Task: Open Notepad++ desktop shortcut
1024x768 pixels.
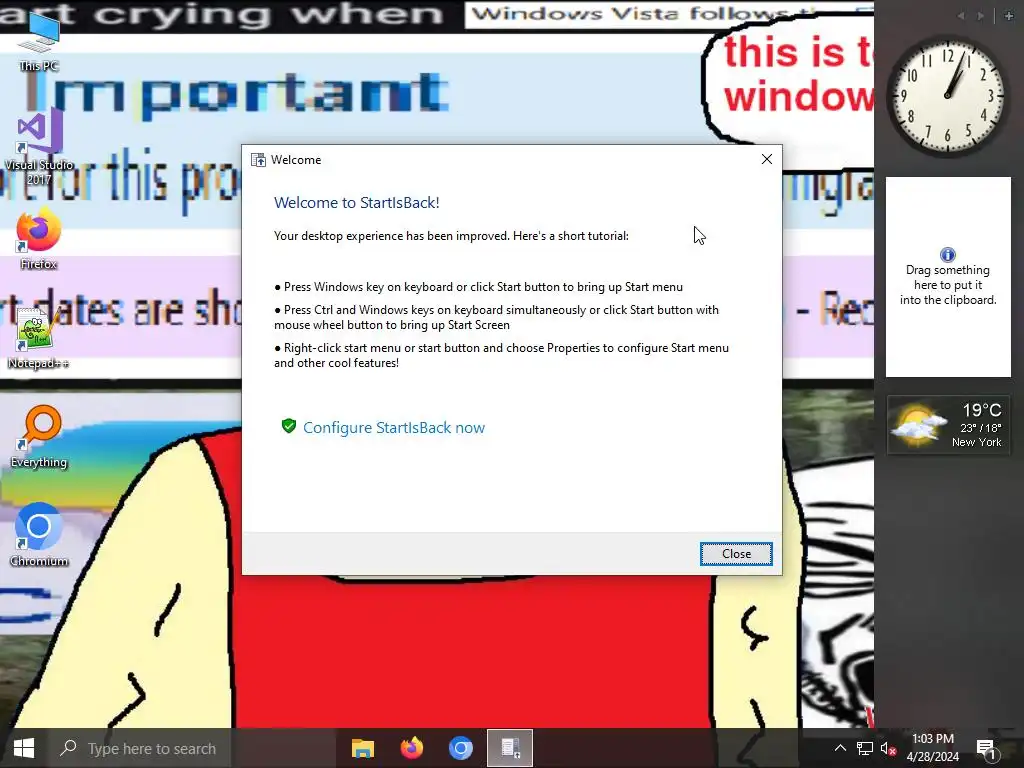Action: pyautogui.click(x=39, y=338)
